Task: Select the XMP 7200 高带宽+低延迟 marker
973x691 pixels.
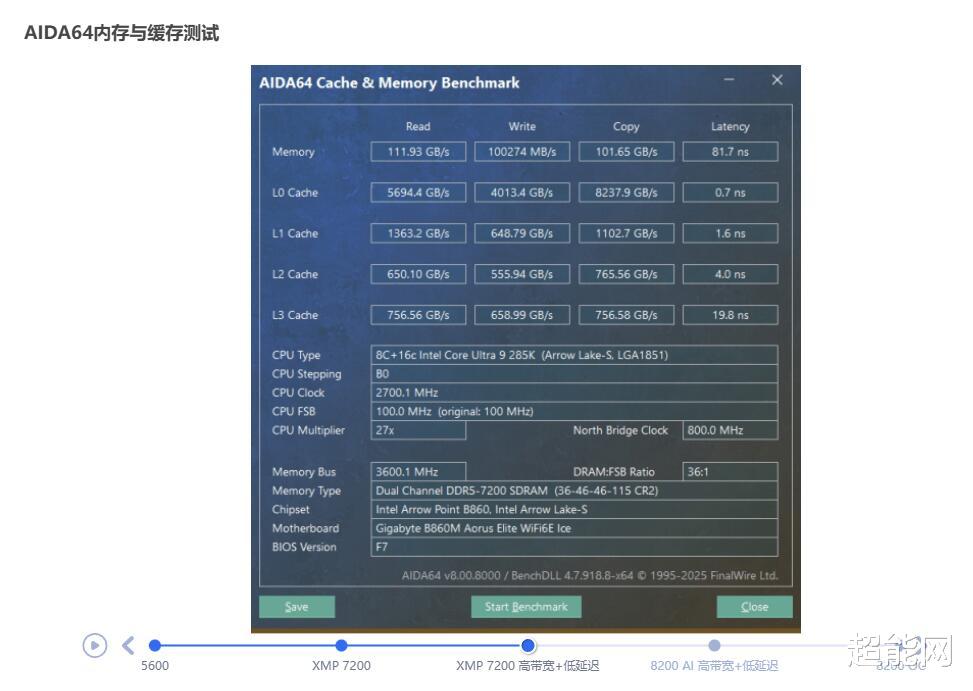Action: (x=527, y=646)
